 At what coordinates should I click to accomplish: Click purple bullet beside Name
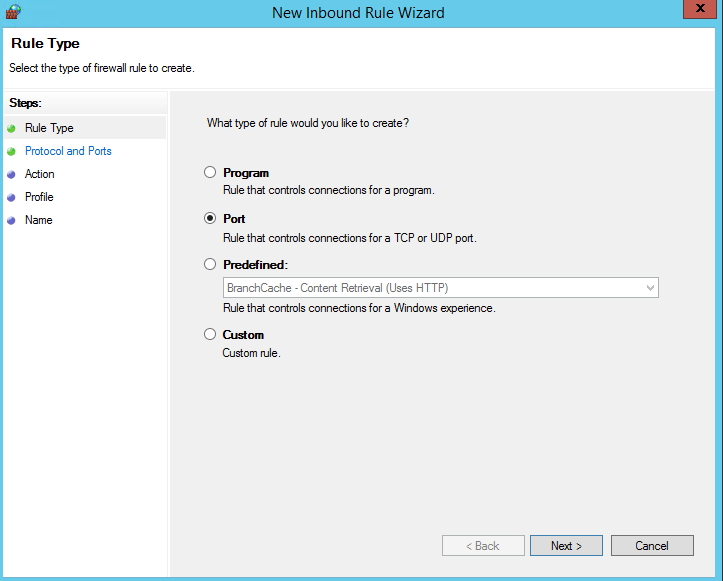[x=12, y=220]
